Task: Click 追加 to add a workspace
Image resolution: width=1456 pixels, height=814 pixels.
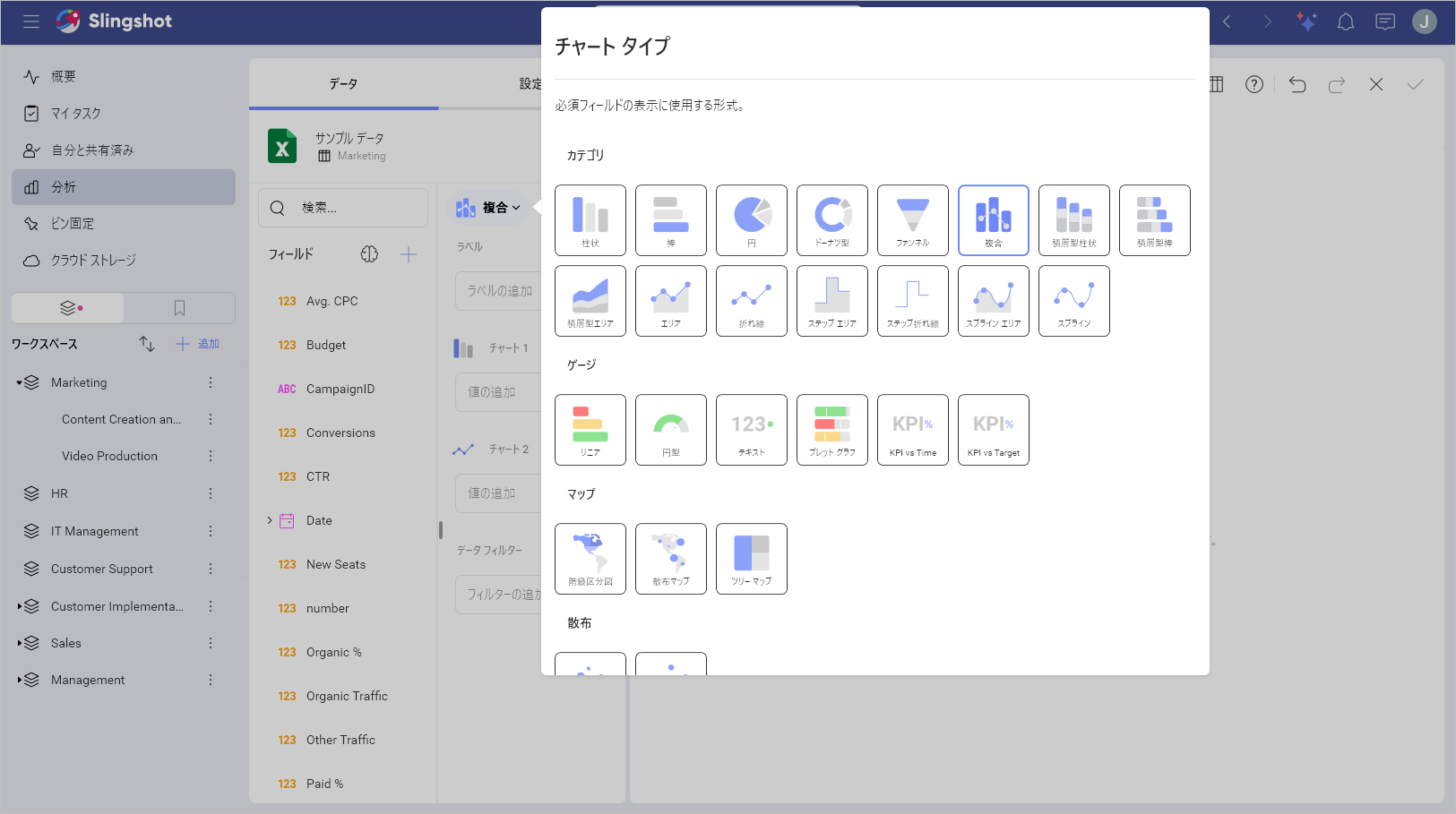Action: click(x=198, y=344)
